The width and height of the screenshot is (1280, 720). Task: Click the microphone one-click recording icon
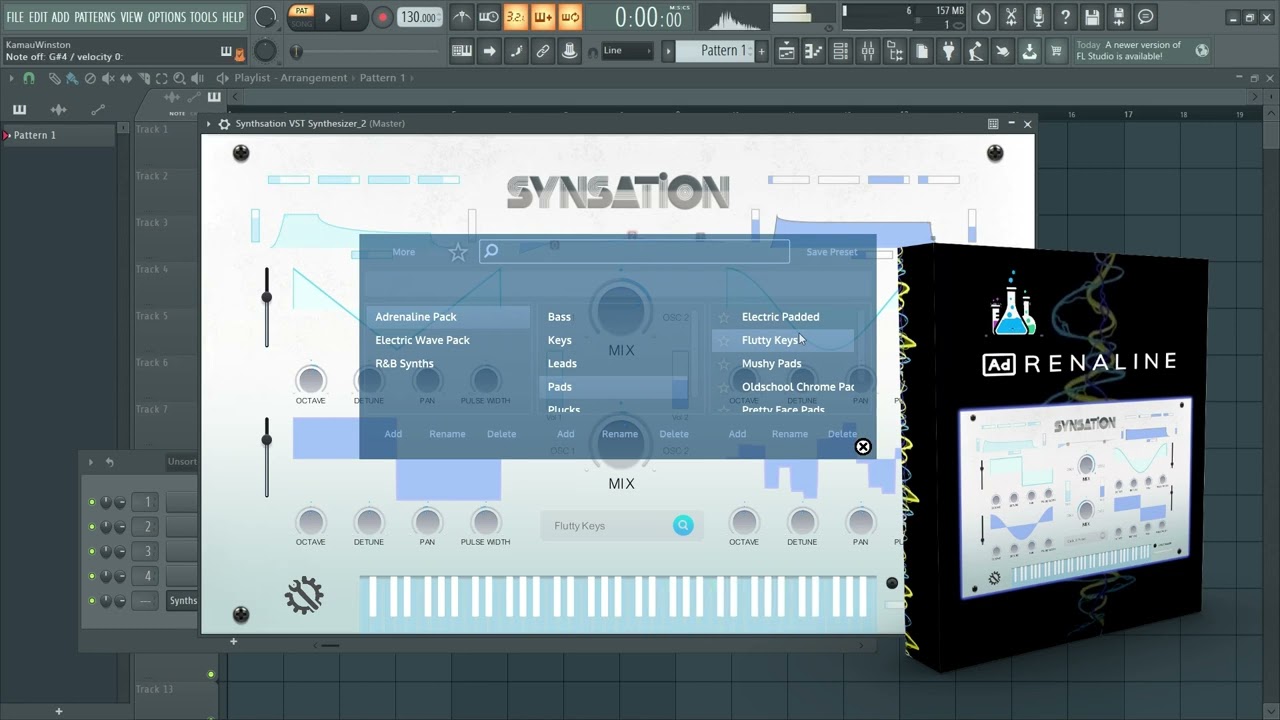point(1038,17)
